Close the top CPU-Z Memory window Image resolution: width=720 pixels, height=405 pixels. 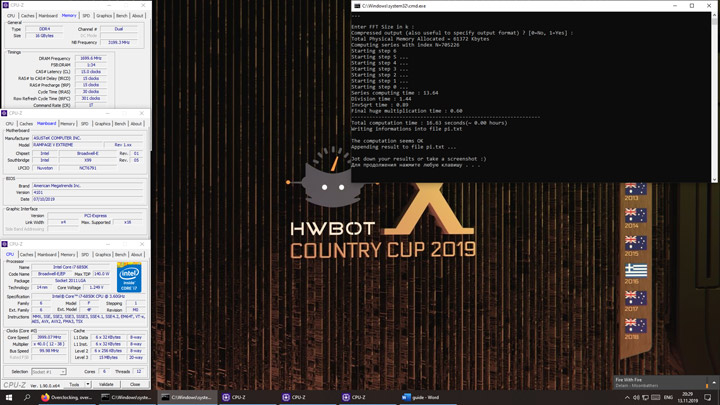click(x=143, y=5)
